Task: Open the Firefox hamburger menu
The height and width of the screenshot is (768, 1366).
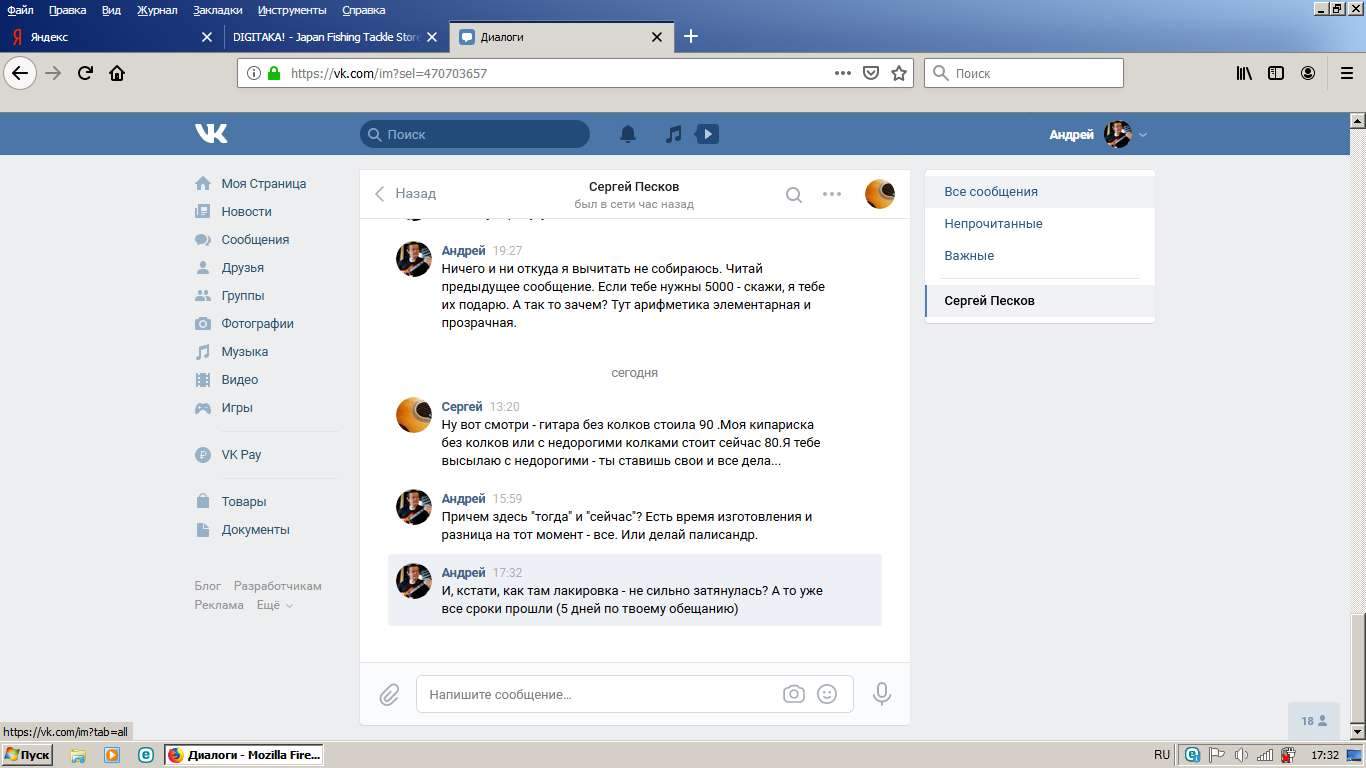Action: coord(1346,73)
